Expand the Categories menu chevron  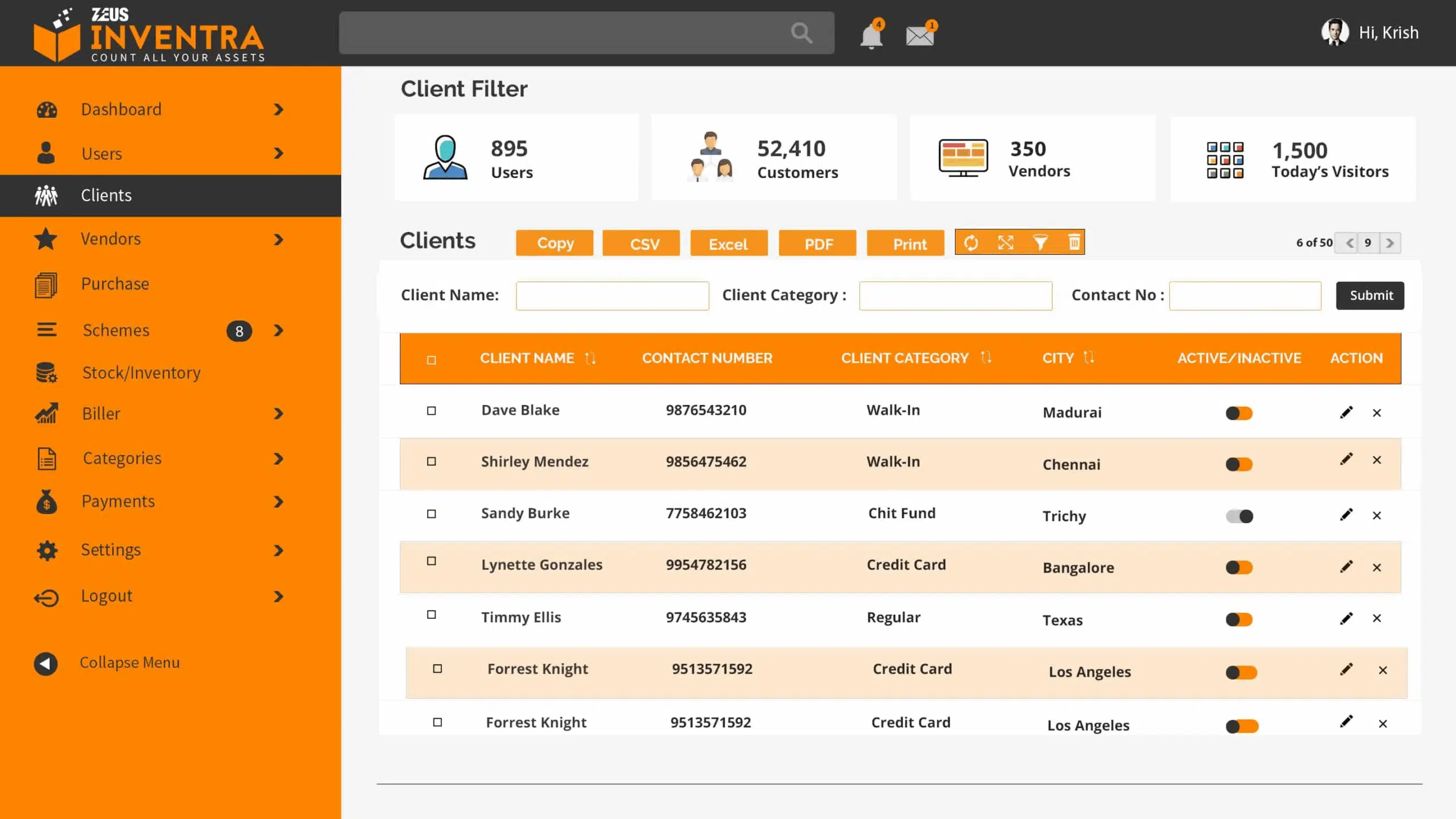point(278,458)
